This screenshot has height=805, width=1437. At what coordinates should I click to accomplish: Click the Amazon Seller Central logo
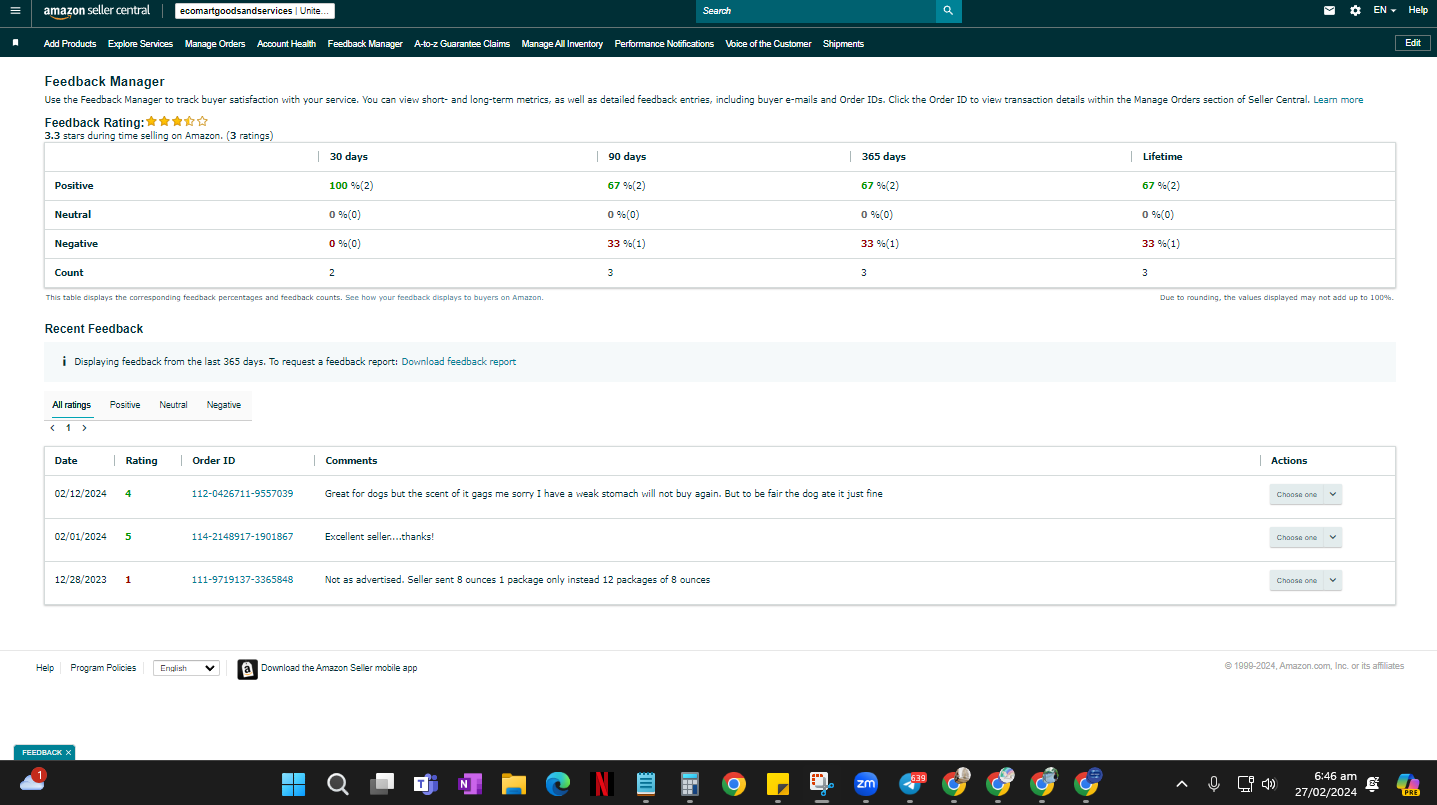point(97,11)
